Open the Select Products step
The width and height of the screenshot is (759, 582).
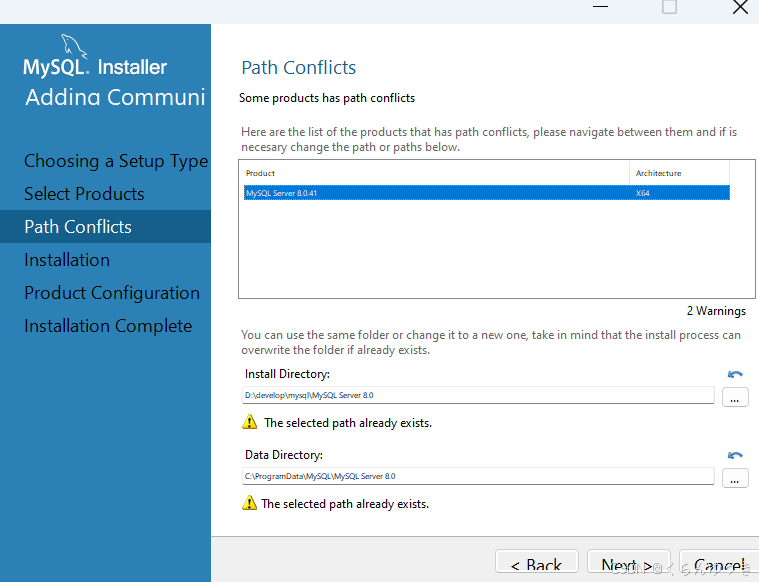click(x=84, y=194)
